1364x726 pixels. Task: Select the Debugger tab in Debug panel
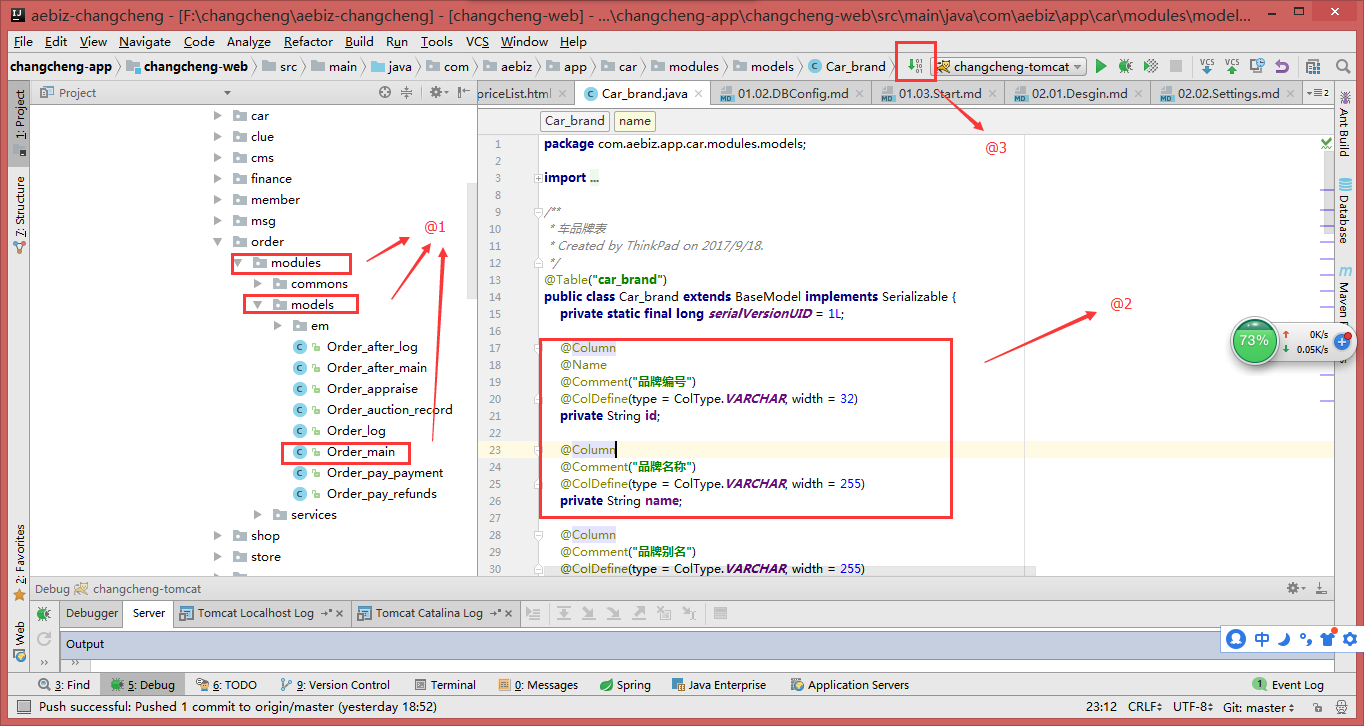(92, 613)
